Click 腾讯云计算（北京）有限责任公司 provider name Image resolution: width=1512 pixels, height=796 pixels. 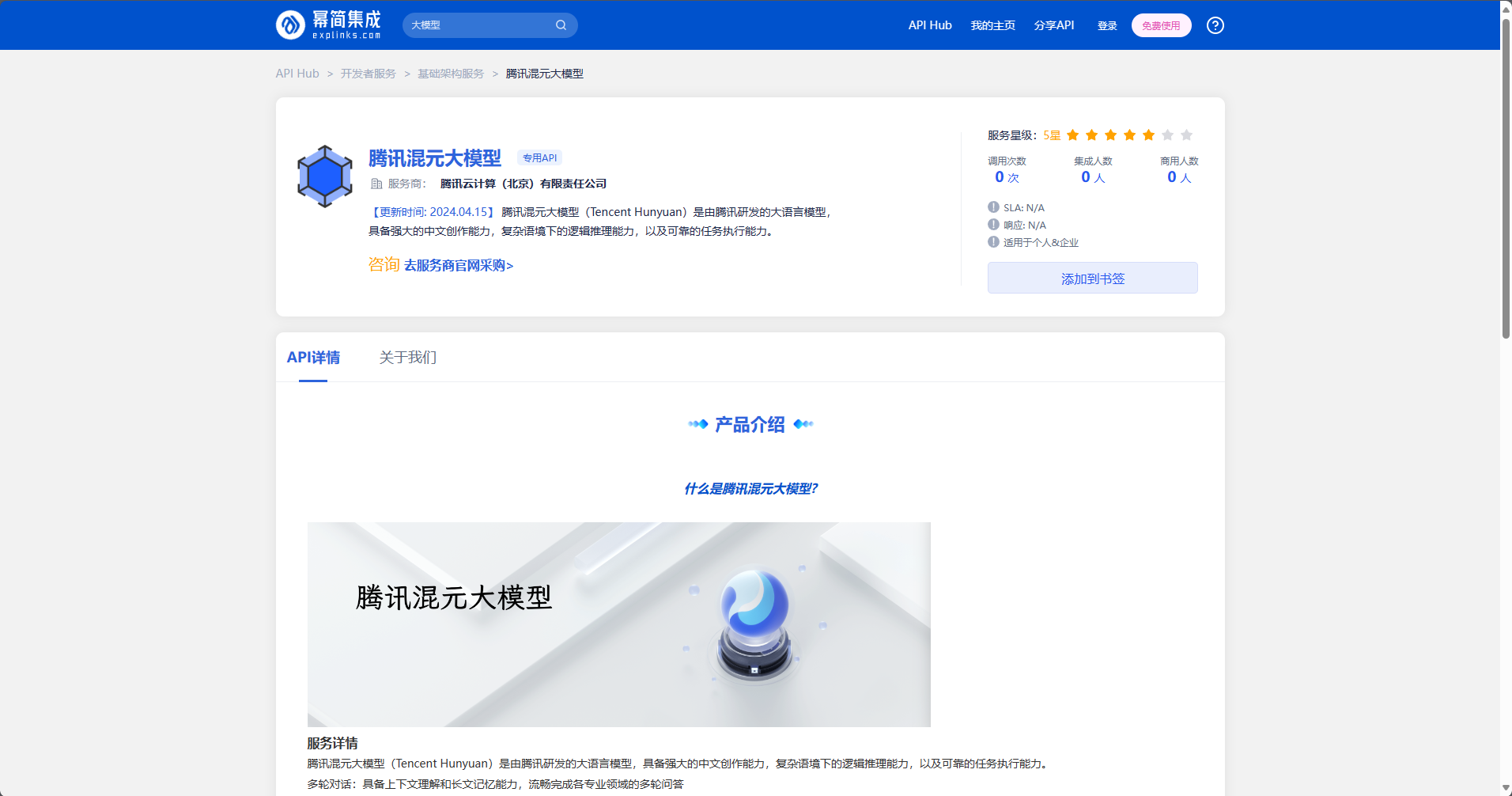click(x=524, y=184)
